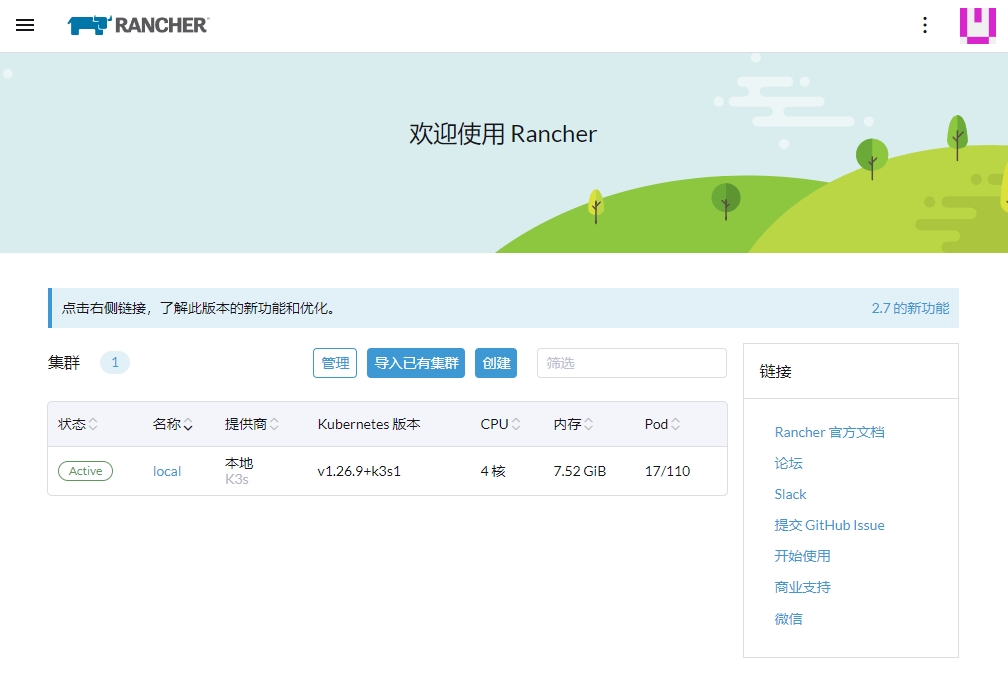This screenshot has width=1008, height=685.
Task: Open the 2.7 的新功能 link
Action: [x=910, y=308]
